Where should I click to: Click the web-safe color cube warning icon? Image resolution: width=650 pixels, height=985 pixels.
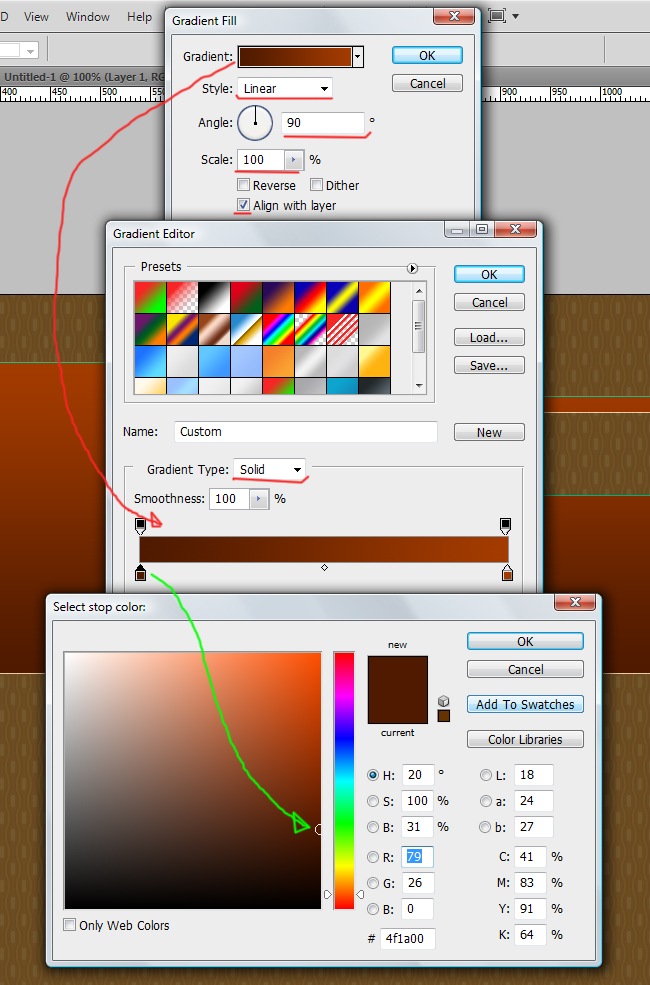tap(443, 701)
